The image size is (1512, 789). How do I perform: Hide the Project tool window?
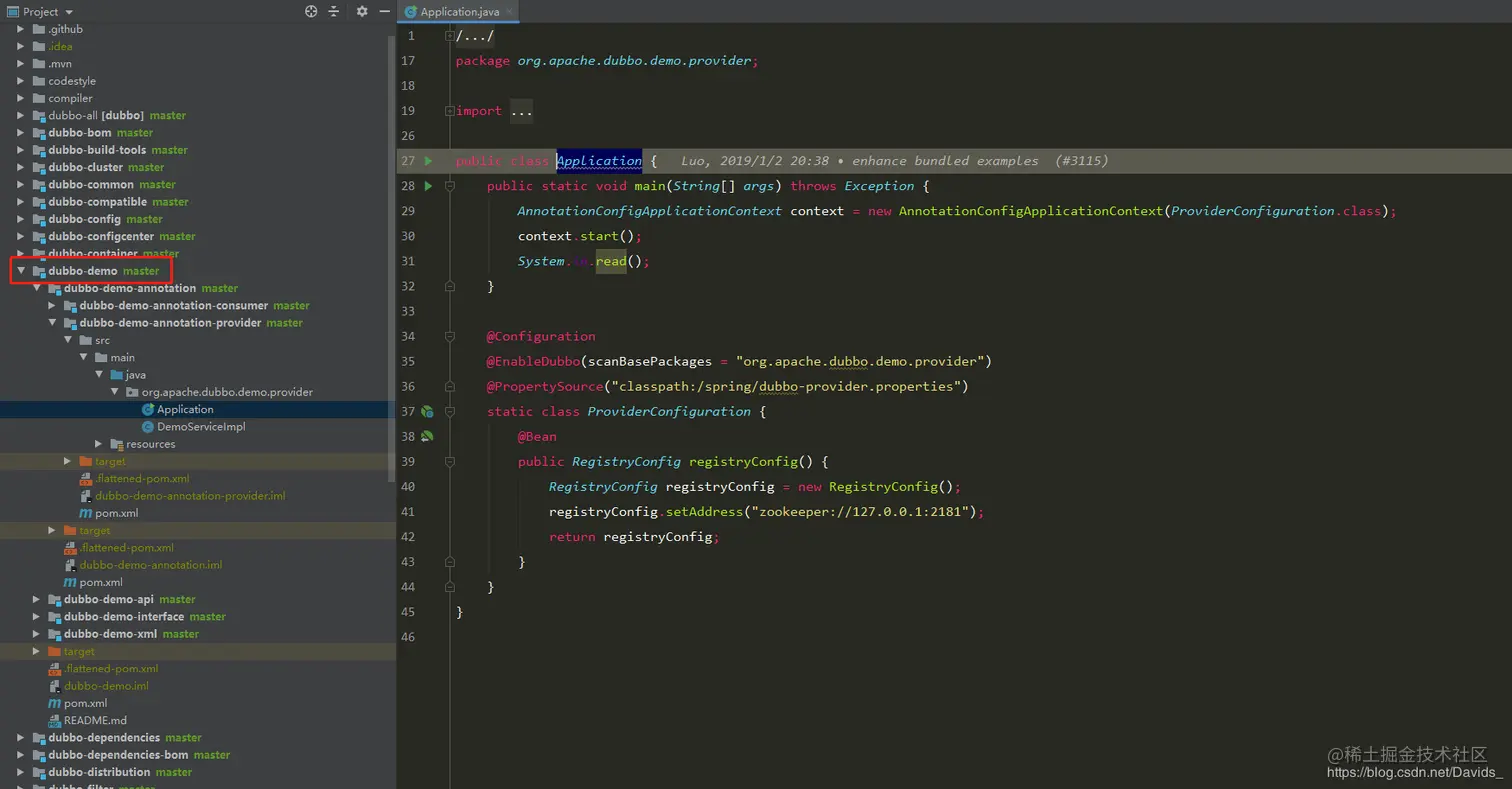point(385,11)
